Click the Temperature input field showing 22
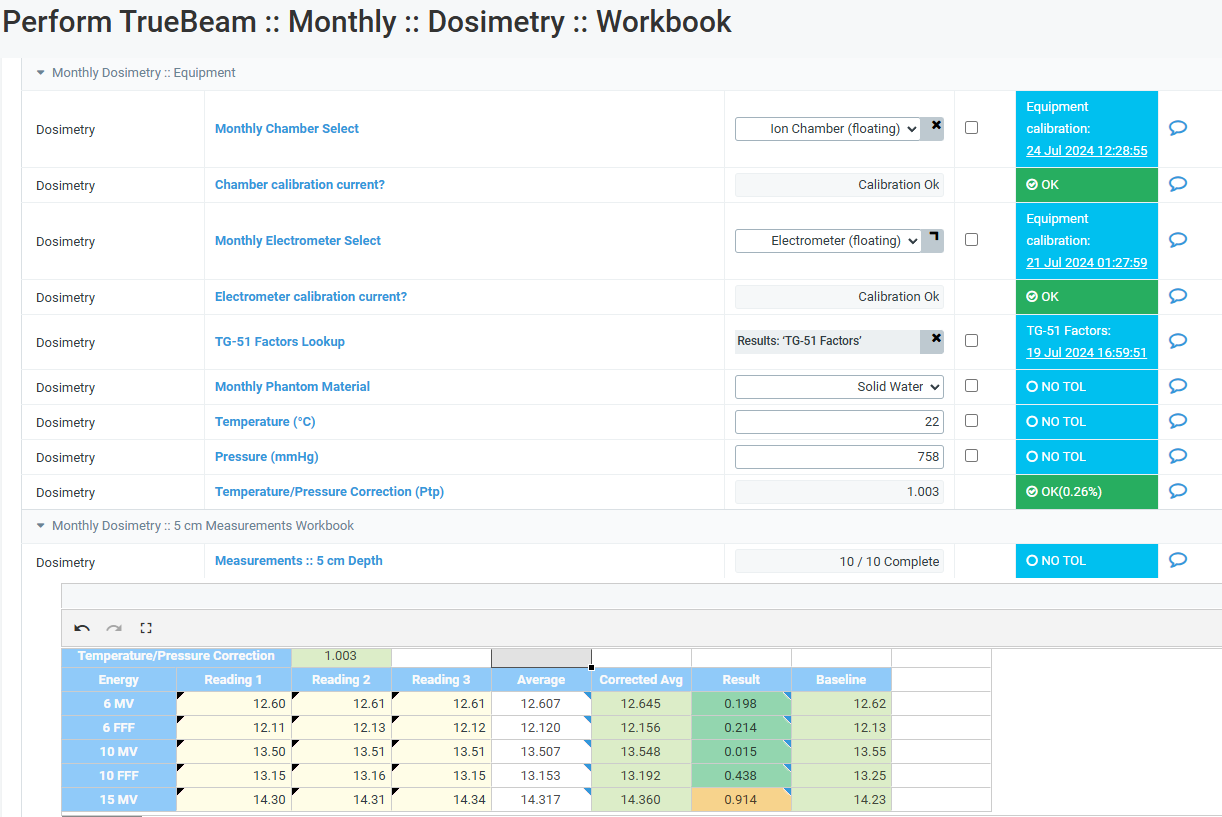1222x817 pixels. tap(839, 422)
